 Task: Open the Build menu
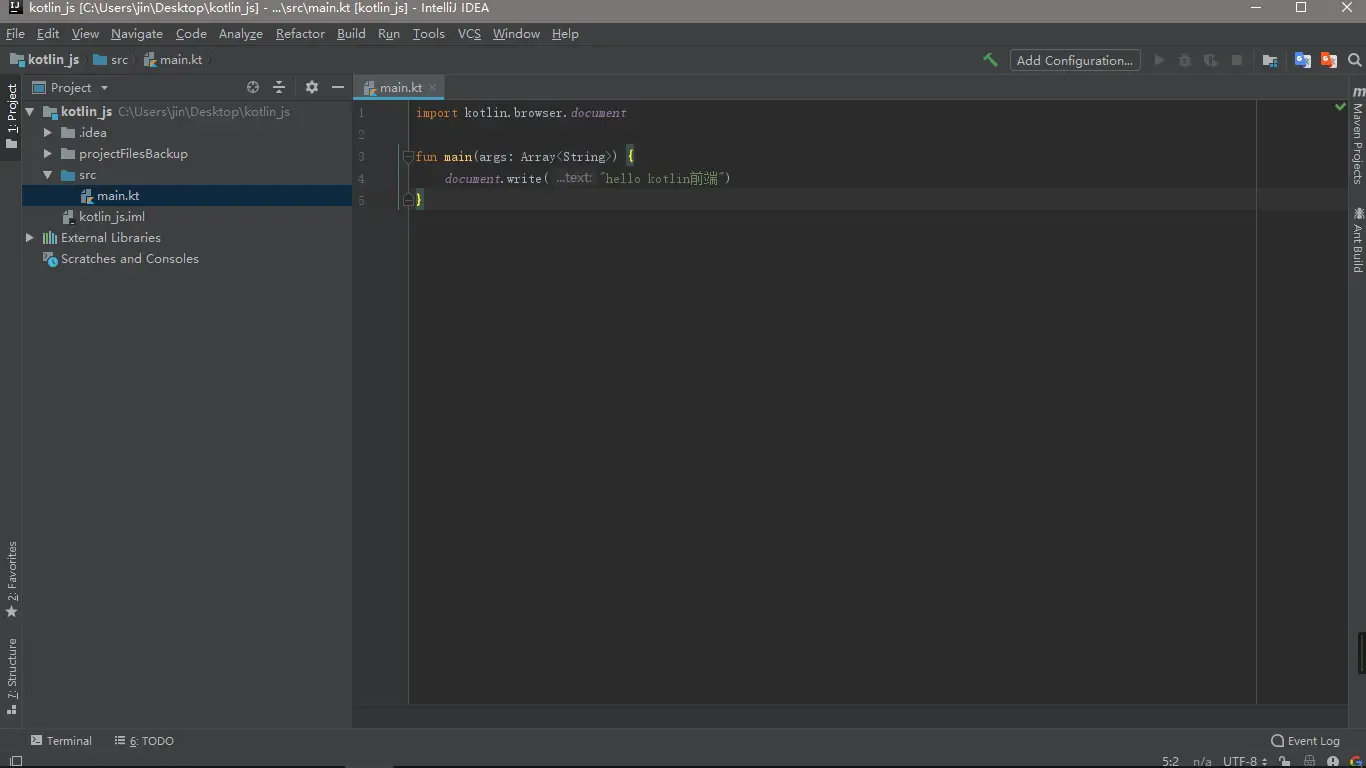(351, 34)
